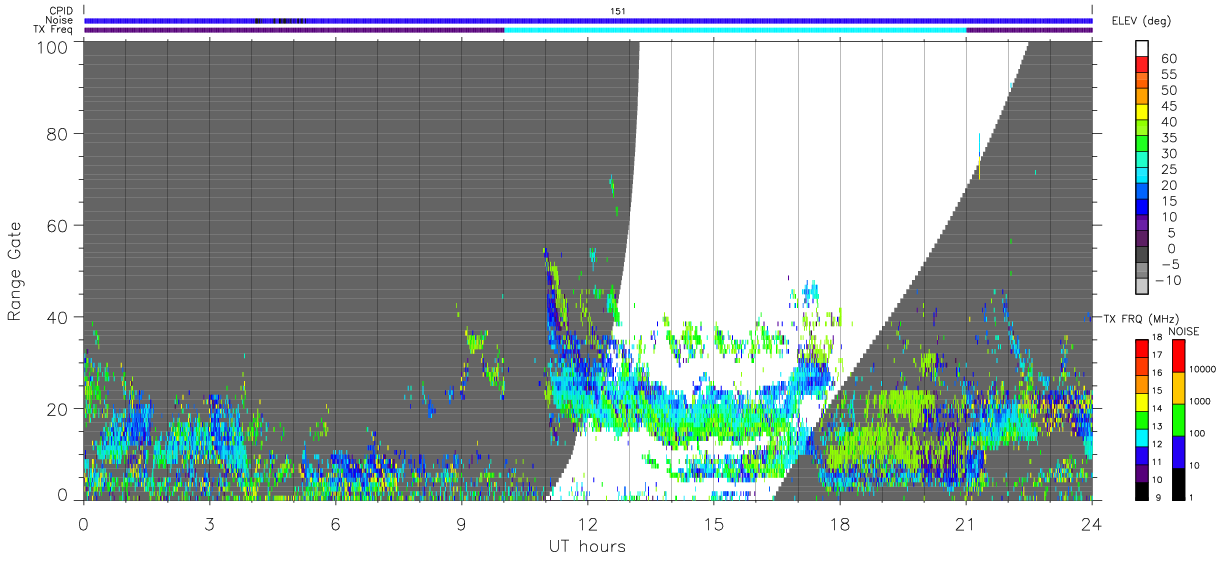Click the ELEV scale label '60'

coord(1170,58)
